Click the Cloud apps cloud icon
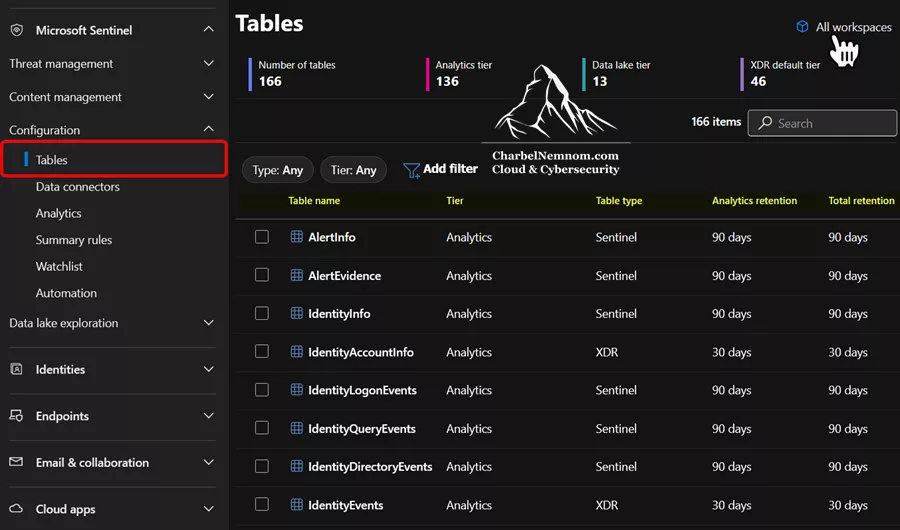The height and width of the screenshot is (530, 900). point(17,509)
